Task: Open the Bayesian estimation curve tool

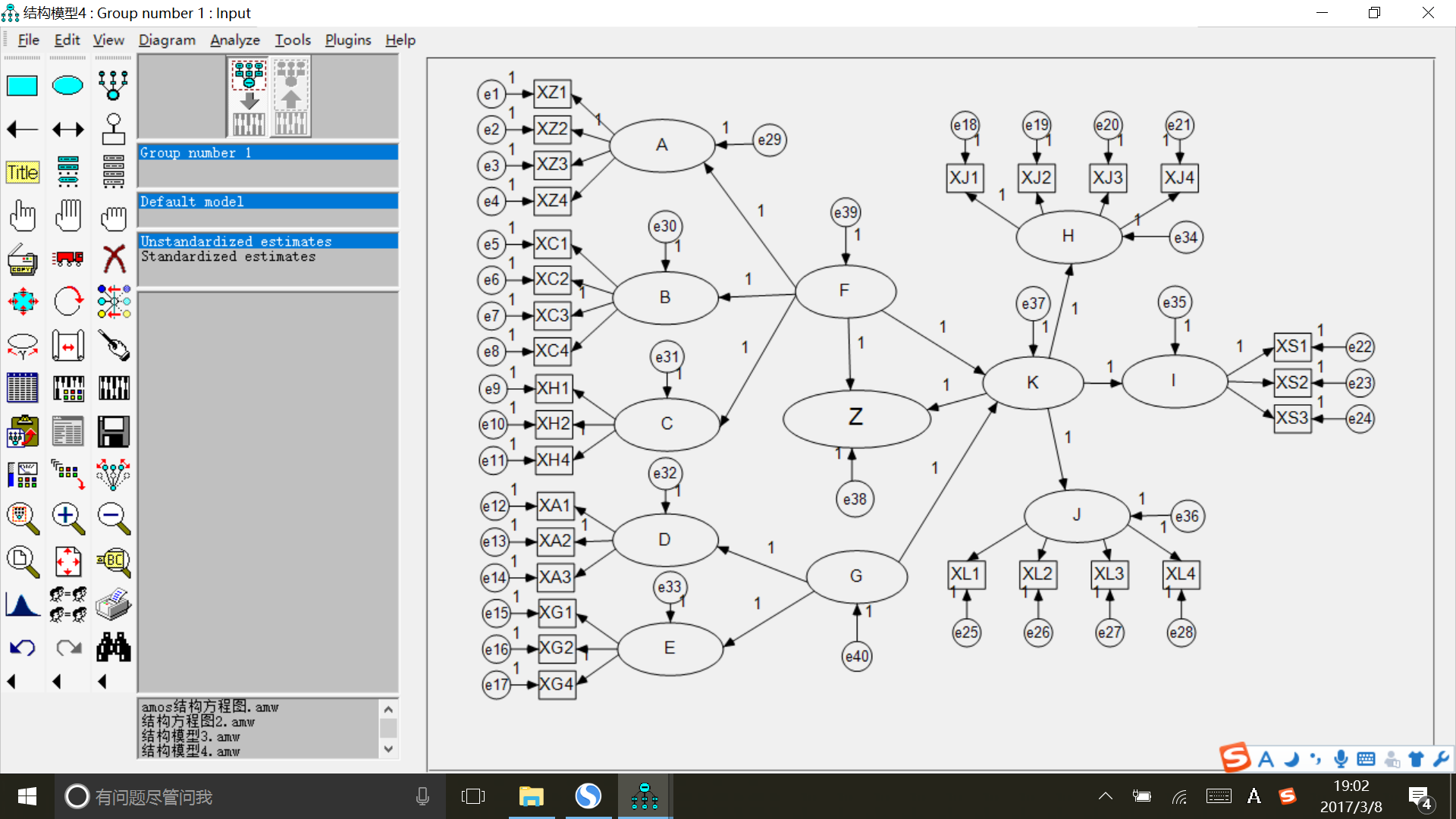Action: coord(22,604)
